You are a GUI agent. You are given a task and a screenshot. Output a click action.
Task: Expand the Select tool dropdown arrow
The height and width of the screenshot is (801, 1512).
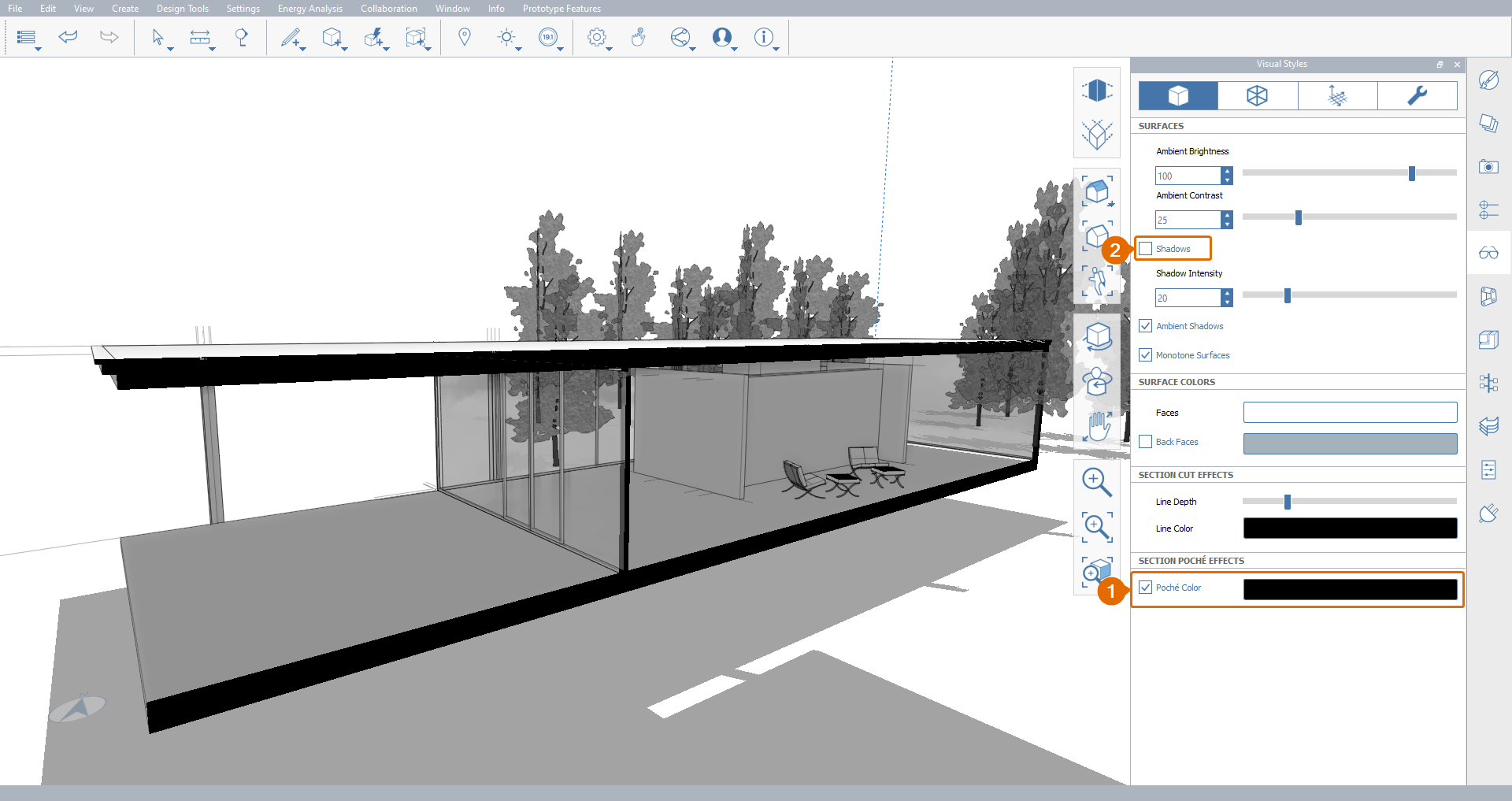[x=170, y=49]
